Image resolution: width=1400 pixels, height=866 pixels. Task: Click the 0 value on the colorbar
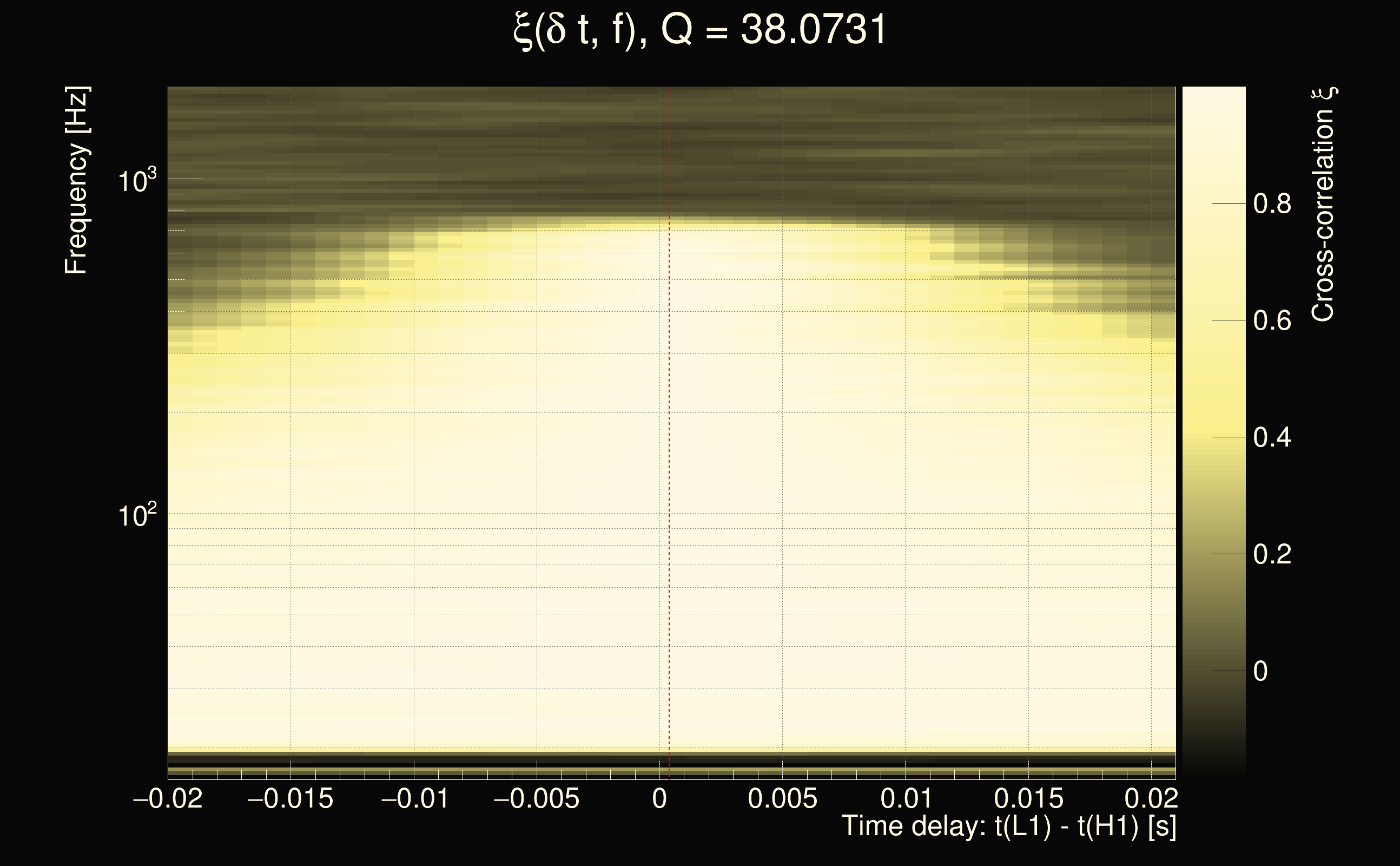coord(1260,671)
